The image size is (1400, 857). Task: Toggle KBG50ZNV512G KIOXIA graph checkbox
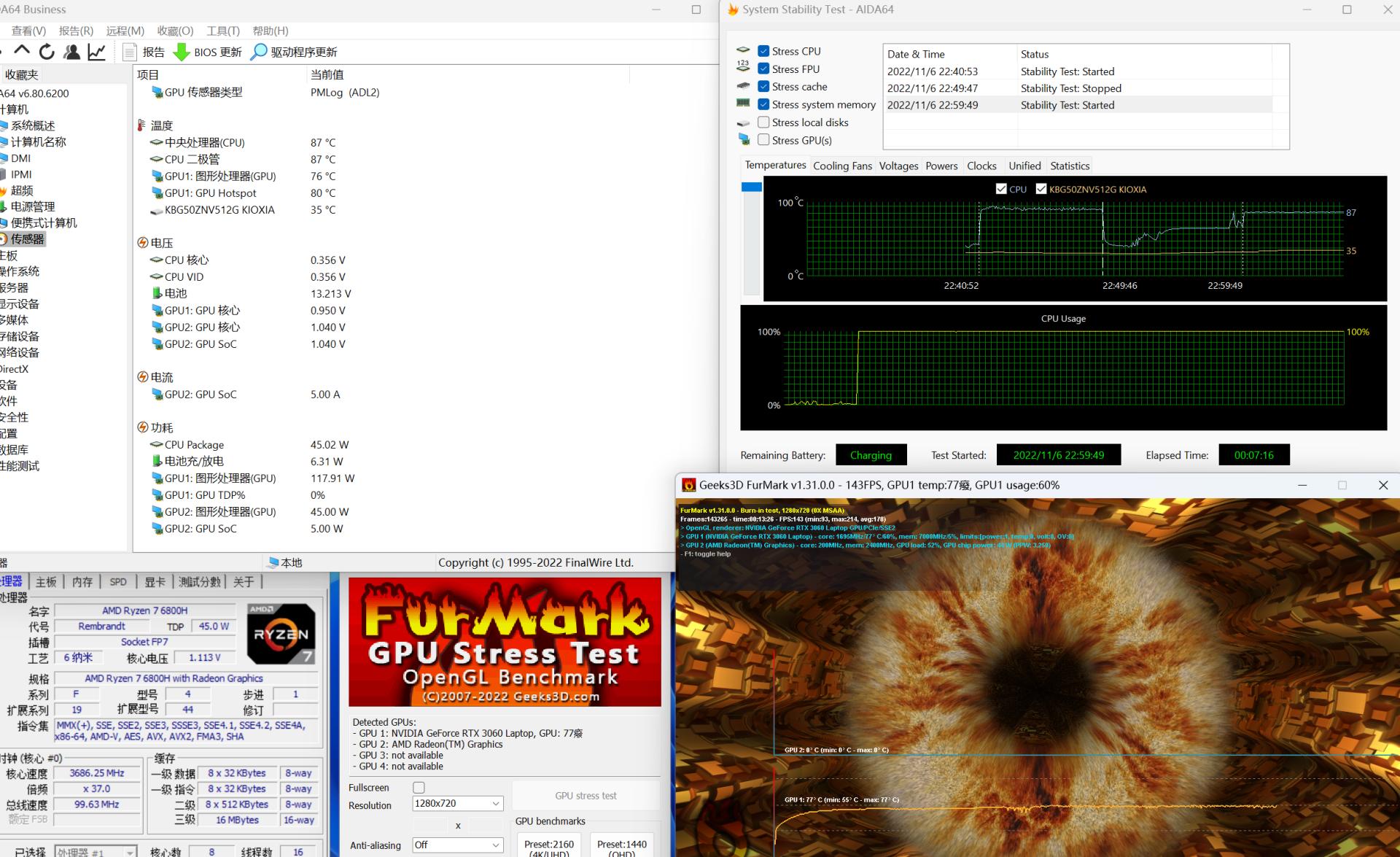point(1041,189)
